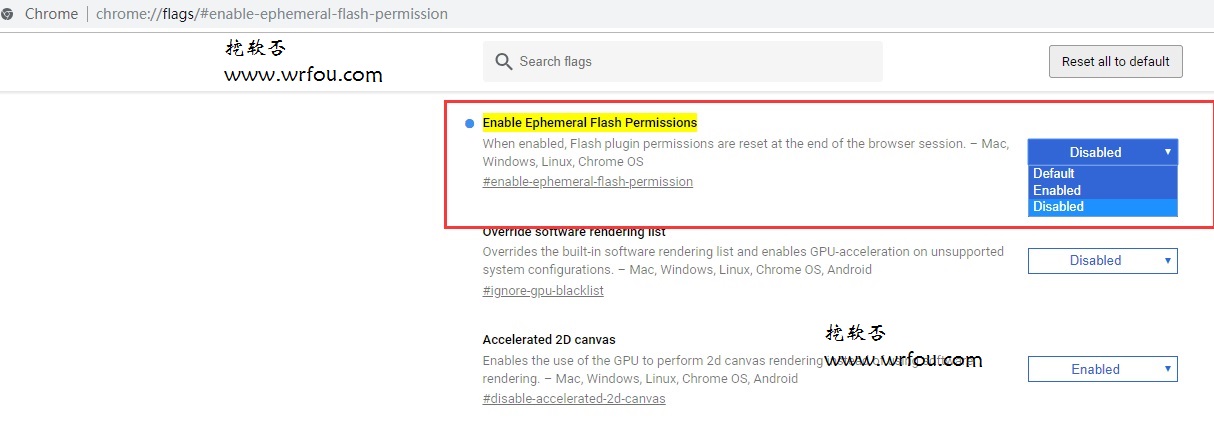Select Enabled in the open dropdown list
Image resolution: width=1214 pixels, height=427 pixels.
tap(1103, 190)
